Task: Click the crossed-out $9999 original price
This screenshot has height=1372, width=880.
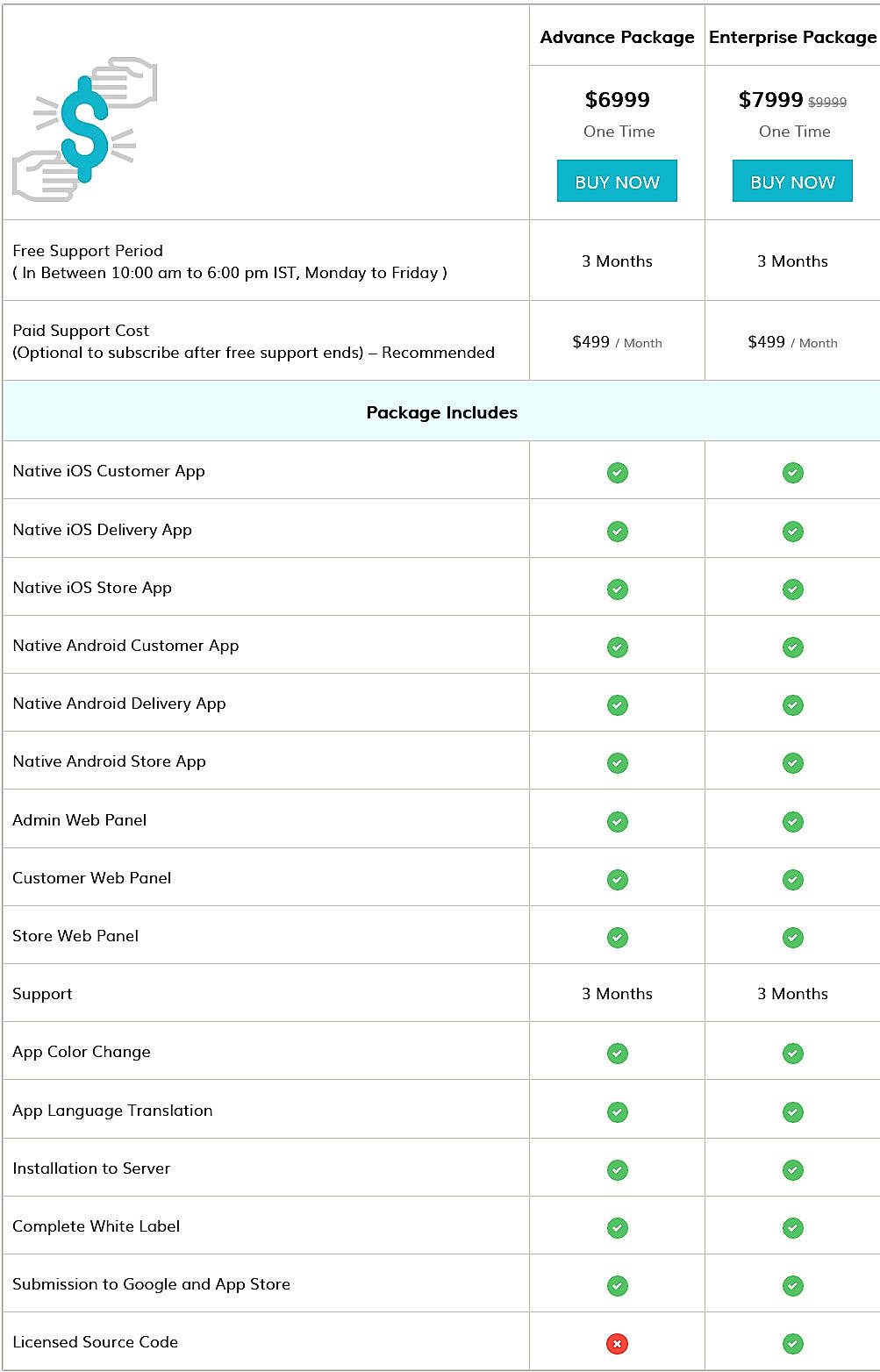Action: pos(828,101)
